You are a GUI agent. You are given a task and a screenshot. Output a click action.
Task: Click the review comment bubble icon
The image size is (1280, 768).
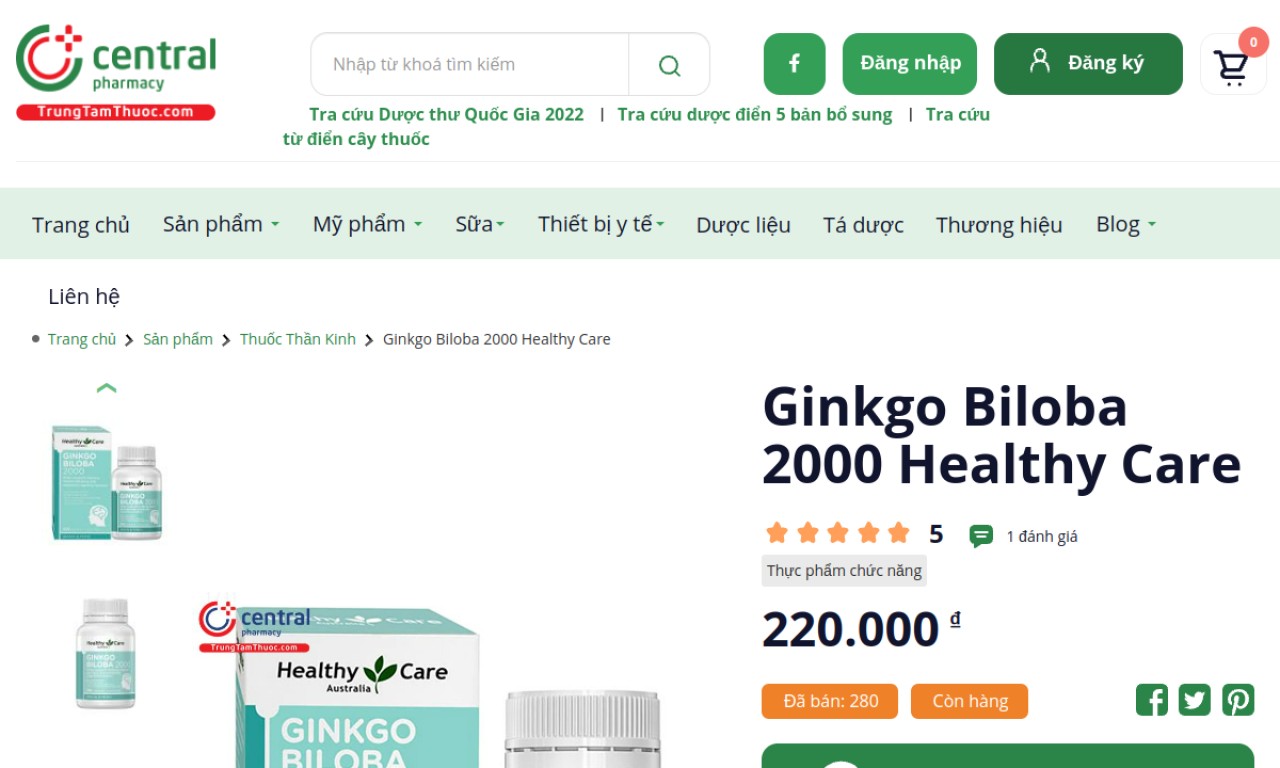coord(981,536)
